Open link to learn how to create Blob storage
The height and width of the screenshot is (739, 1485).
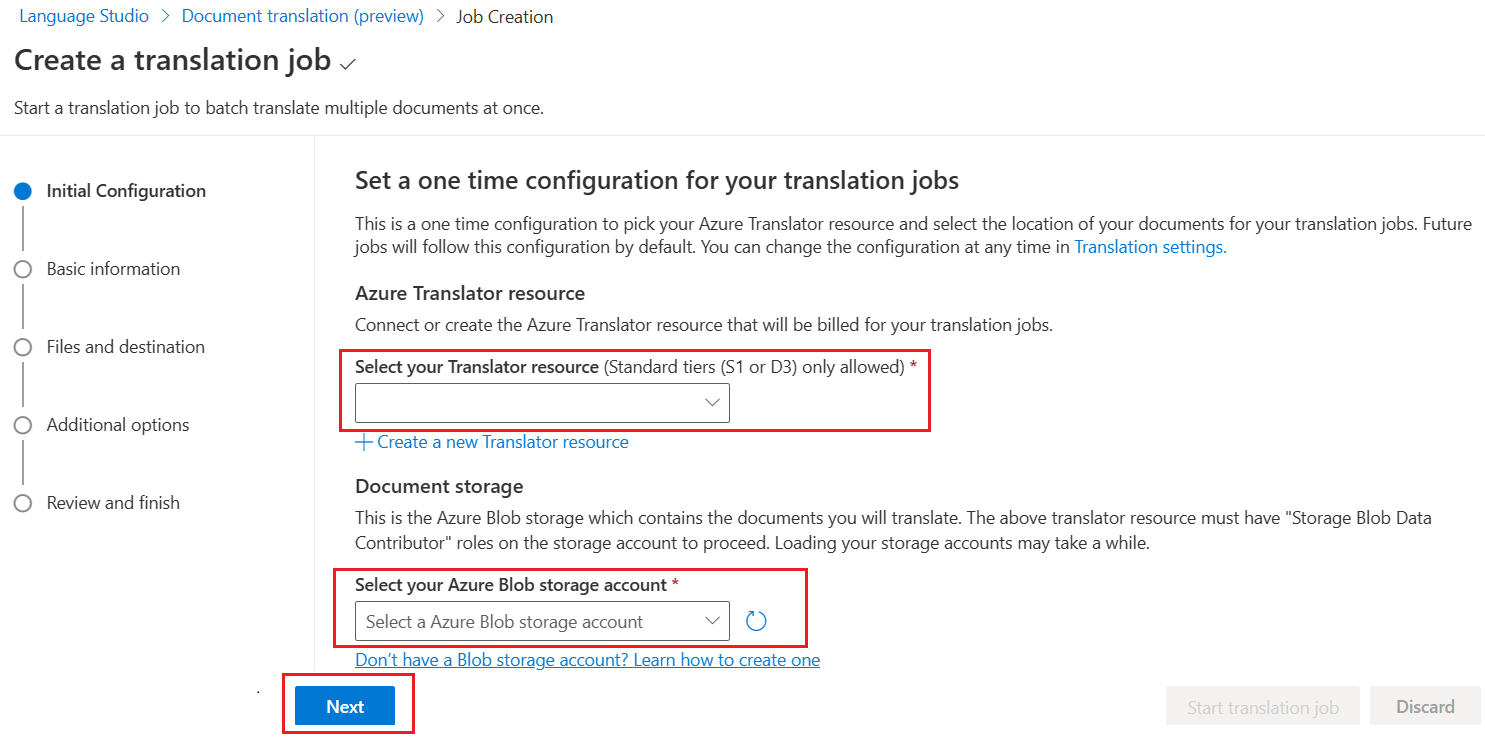pyautogui.click(x=587, y=659)
